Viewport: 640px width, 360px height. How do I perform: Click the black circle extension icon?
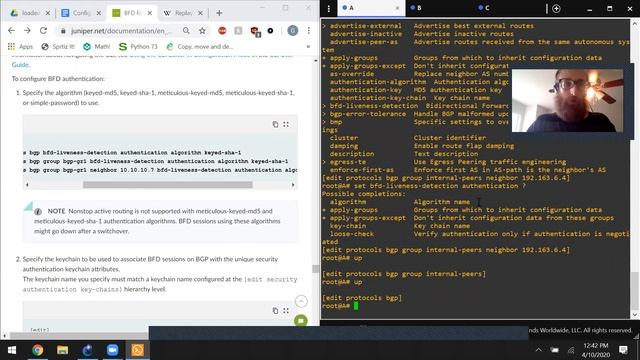270,31
